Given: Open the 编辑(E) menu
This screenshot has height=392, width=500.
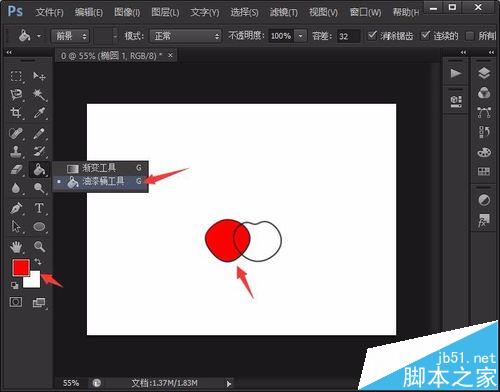Looking at the screenshot, I should [89, 13].
